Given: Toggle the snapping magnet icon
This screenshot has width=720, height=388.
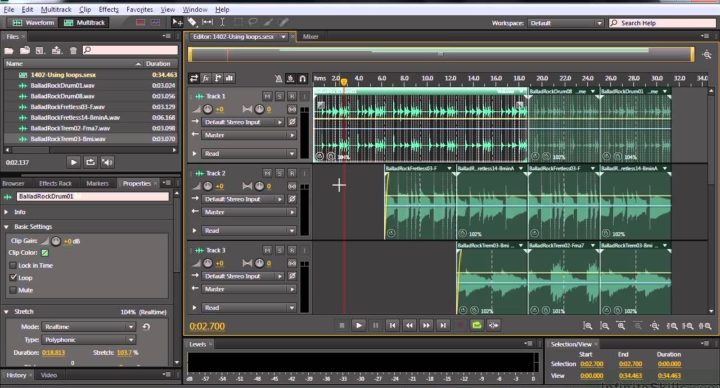Looking at the screenshot, I should coord(303,79).
